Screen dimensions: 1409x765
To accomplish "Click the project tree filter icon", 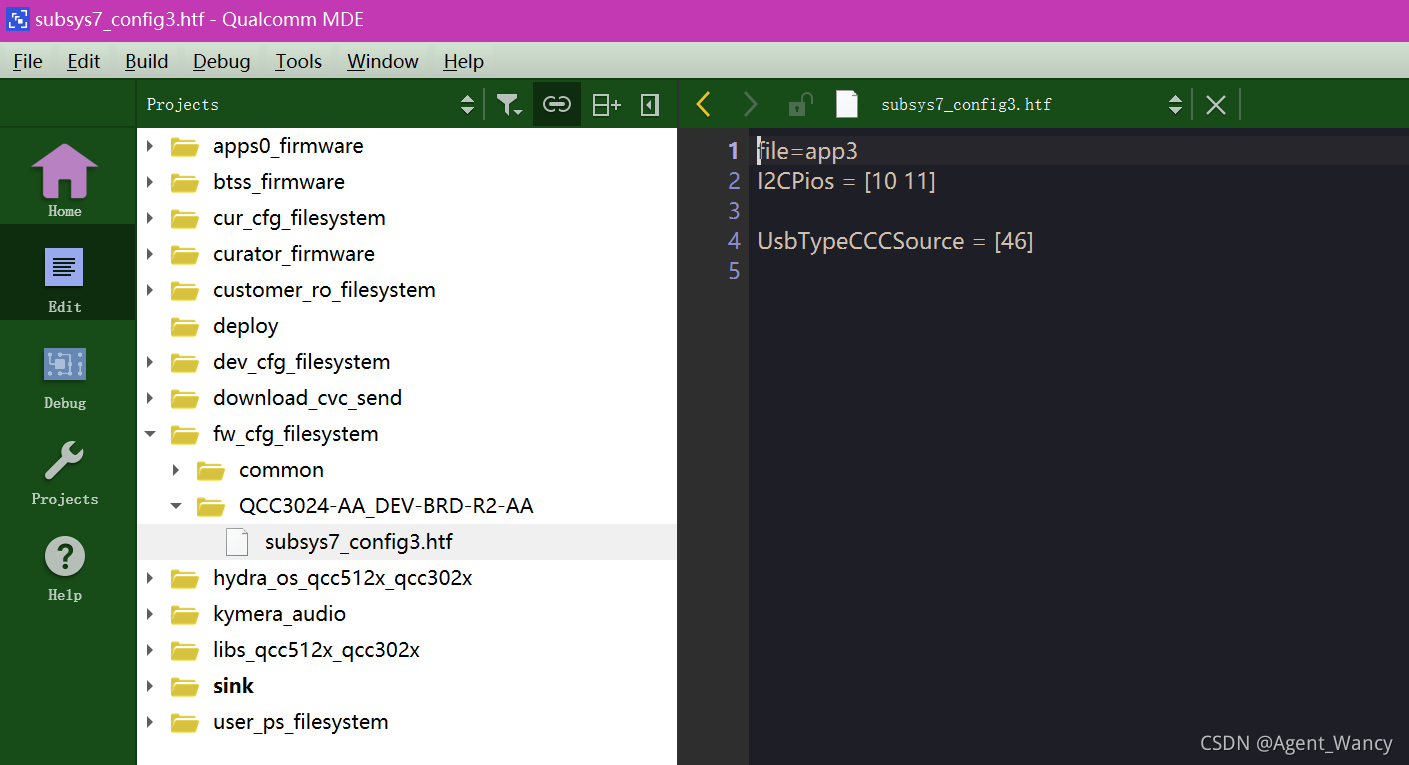I will tap(509, 104).
